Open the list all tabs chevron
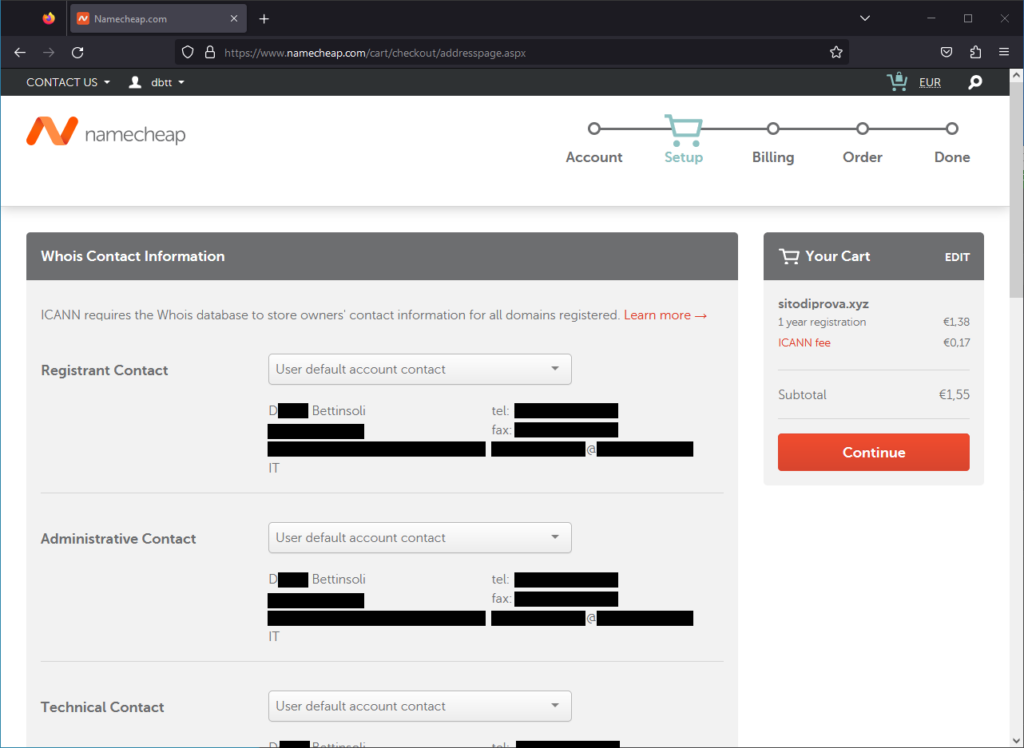This screenshot has width=1024, height=748. pos(865,18)
